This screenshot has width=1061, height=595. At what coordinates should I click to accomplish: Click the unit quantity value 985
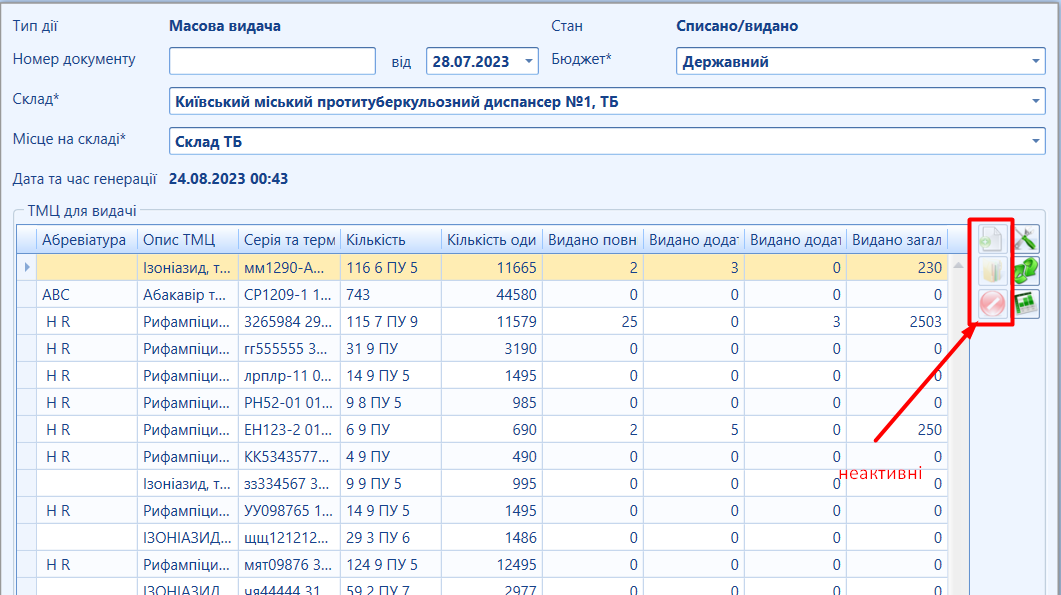(524, 403)
